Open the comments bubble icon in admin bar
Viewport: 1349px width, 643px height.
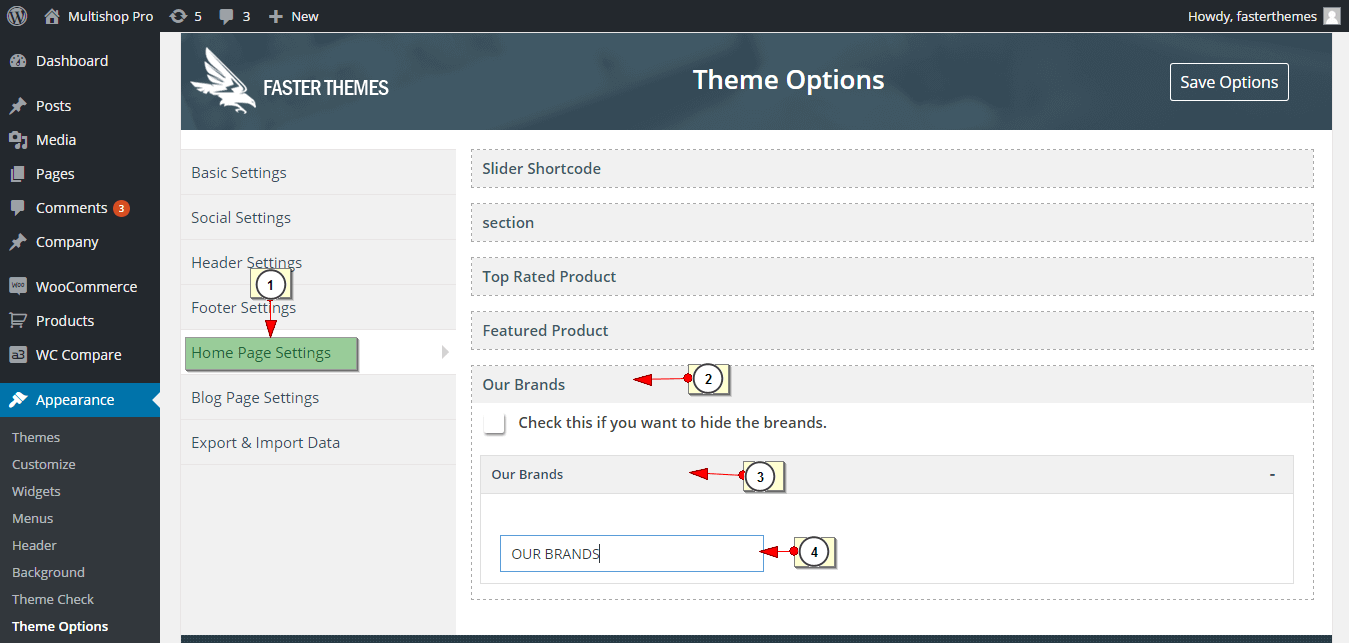pos(227,17)
